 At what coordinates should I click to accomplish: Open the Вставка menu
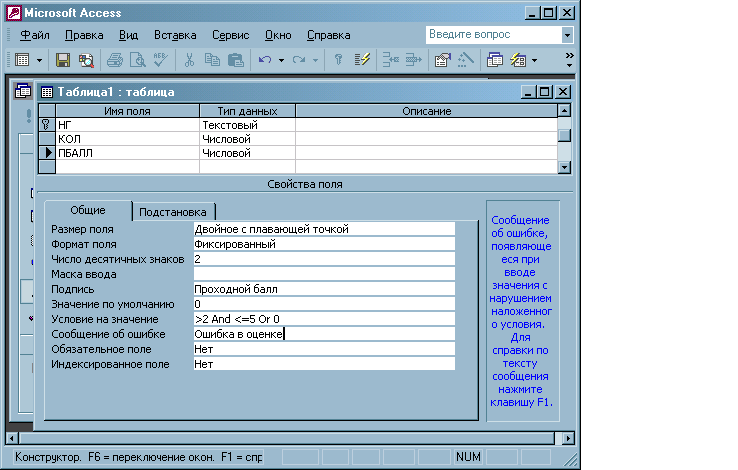[175, 35]
